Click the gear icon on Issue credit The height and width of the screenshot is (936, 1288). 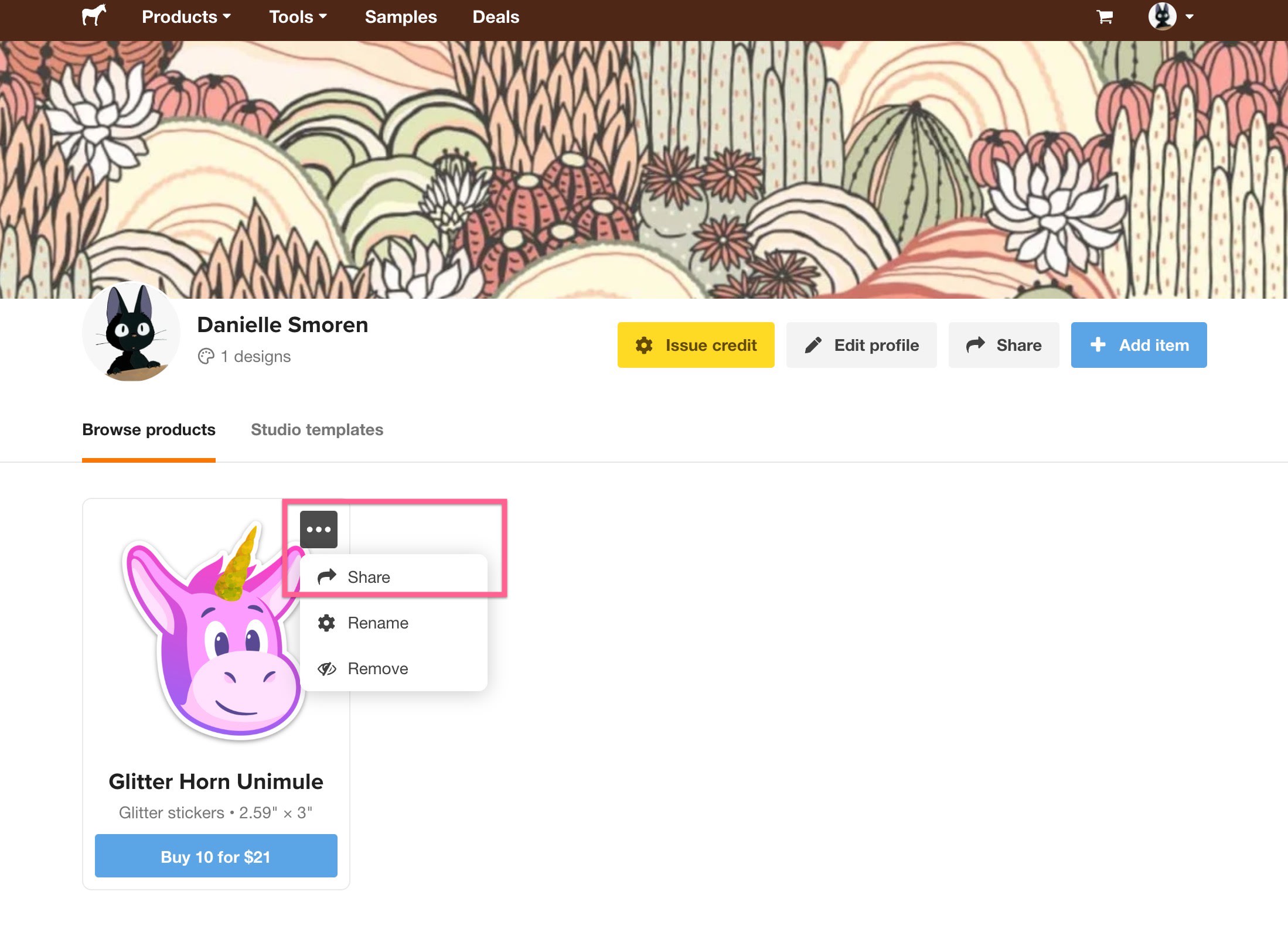644,346
